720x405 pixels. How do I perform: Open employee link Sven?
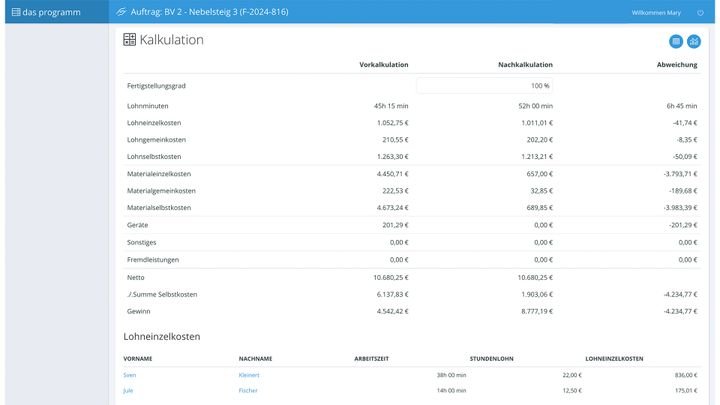[129, 375]
